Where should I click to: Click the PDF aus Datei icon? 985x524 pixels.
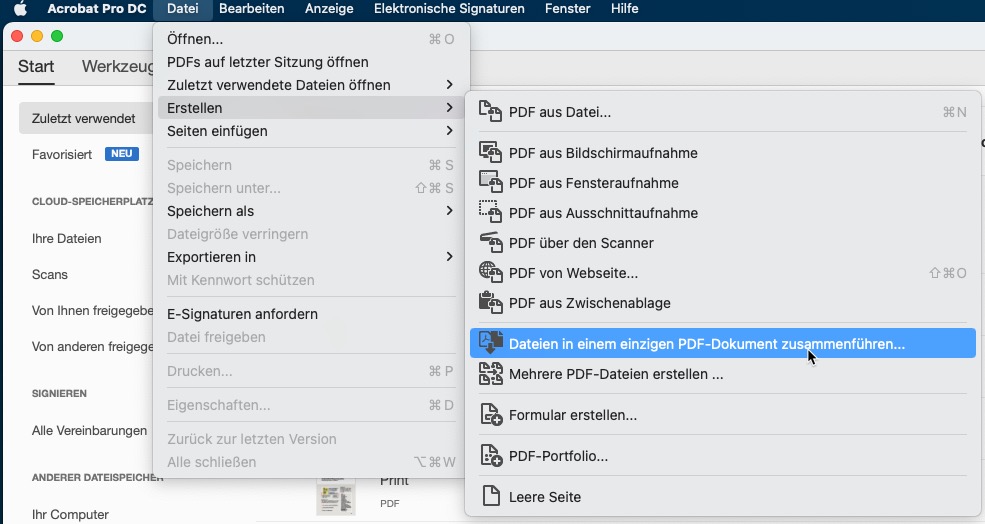pos(490,112)
